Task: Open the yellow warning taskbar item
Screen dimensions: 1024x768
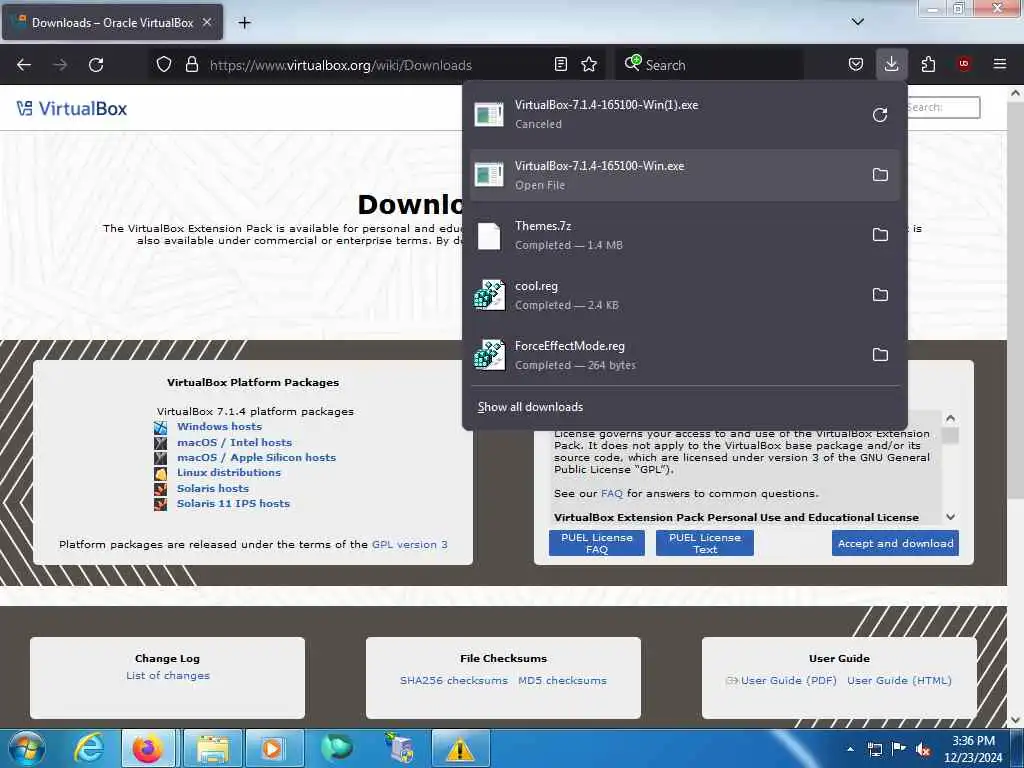Action: [460, 748]
